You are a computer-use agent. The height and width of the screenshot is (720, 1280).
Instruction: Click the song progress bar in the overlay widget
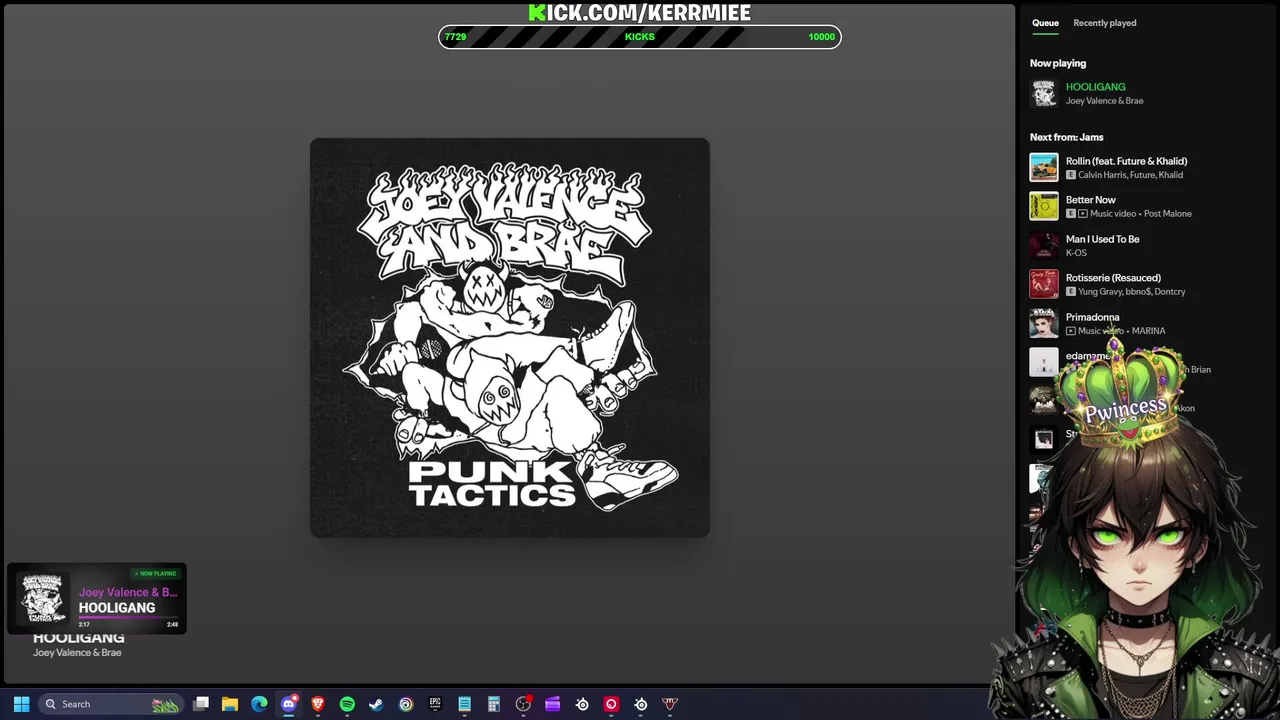click(128, 617)
